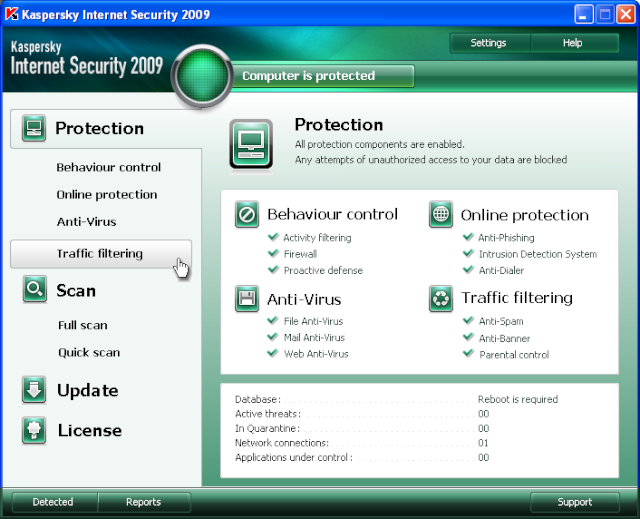Click the Network connections row
This screenshot has width=640, height=519.
pos(362,443)
